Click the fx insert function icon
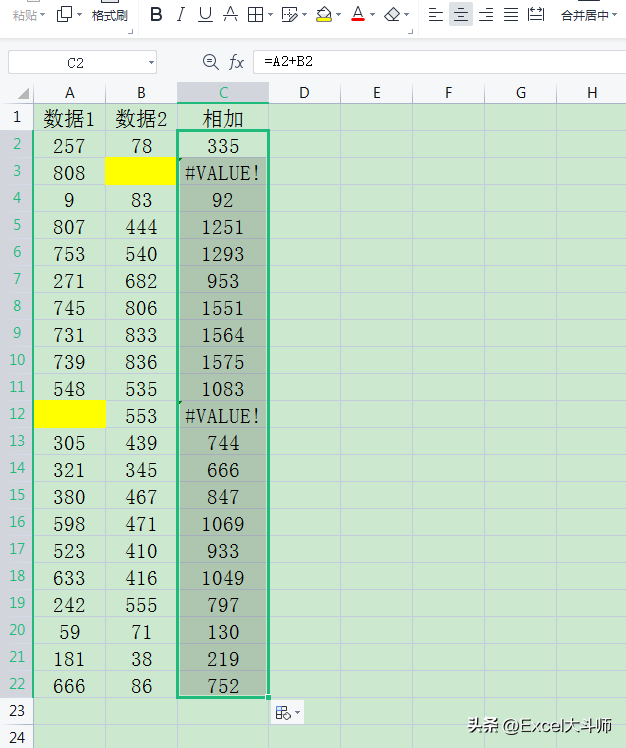626x748 pixels. click(x=236, y=62)
